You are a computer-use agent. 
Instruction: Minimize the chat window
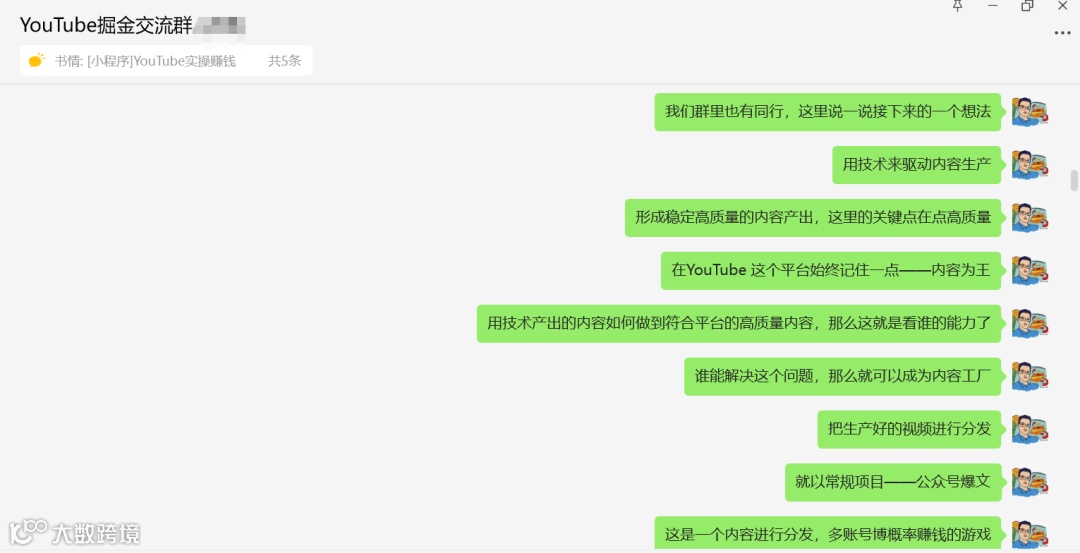pyautogui.click(x=993, y=6)
